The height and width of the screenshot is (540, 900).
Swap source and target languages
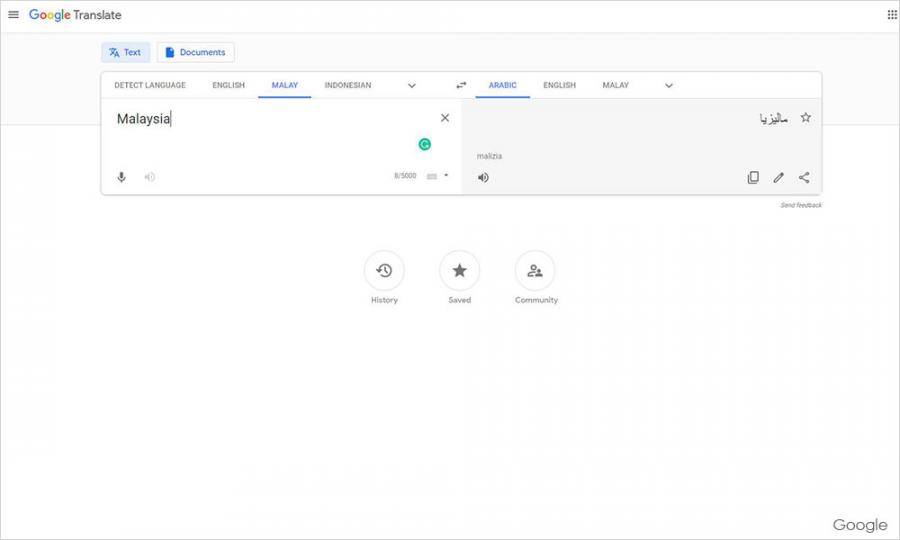(x=461, y=86)
